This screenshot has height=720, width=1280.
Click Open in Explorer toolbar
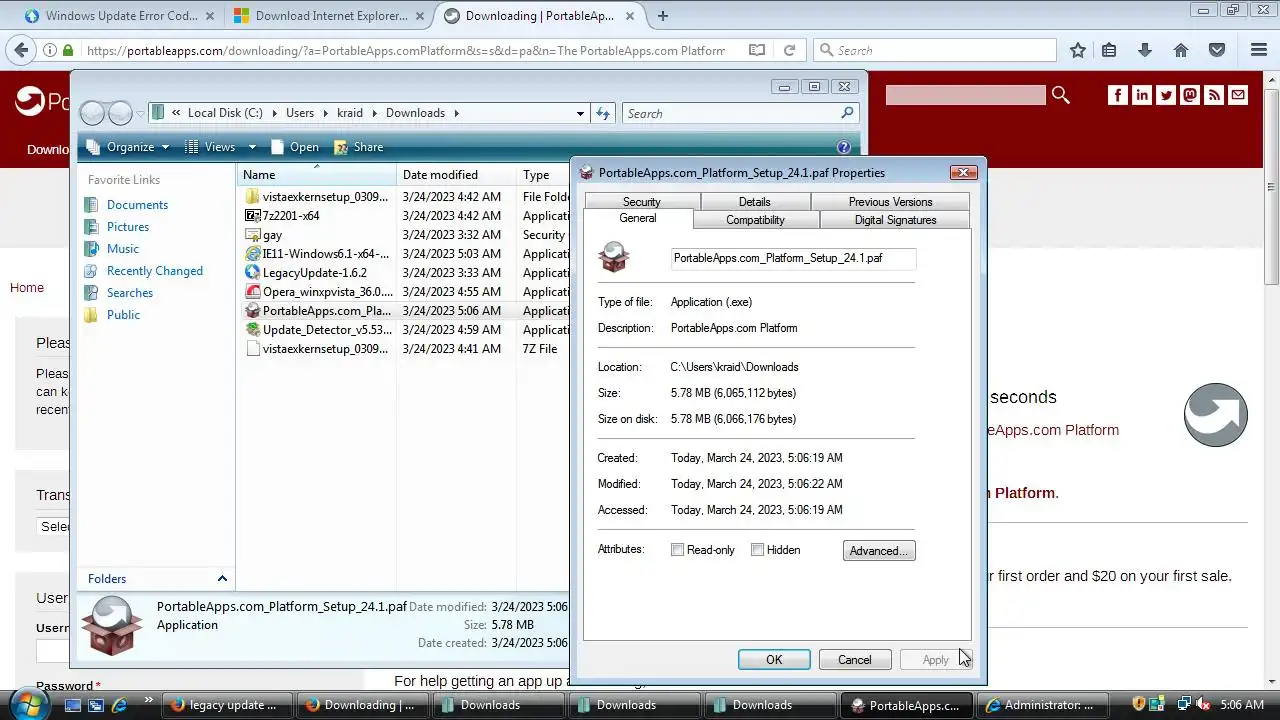pyautogui.click(x=294, y=147)
